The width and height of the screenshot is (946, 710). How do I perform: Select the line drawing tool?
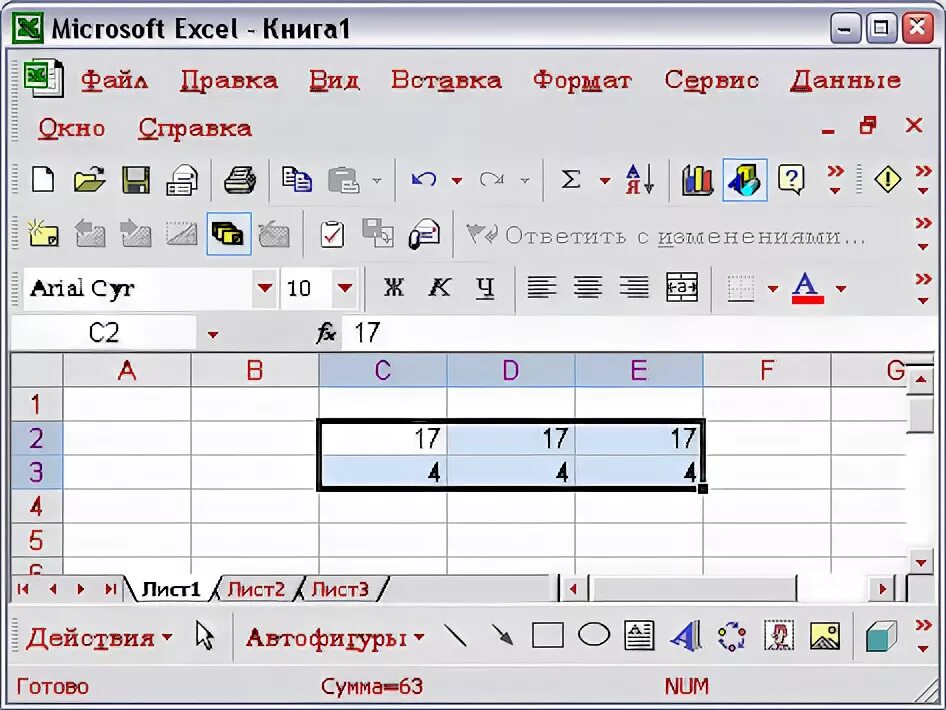point(456,635)
